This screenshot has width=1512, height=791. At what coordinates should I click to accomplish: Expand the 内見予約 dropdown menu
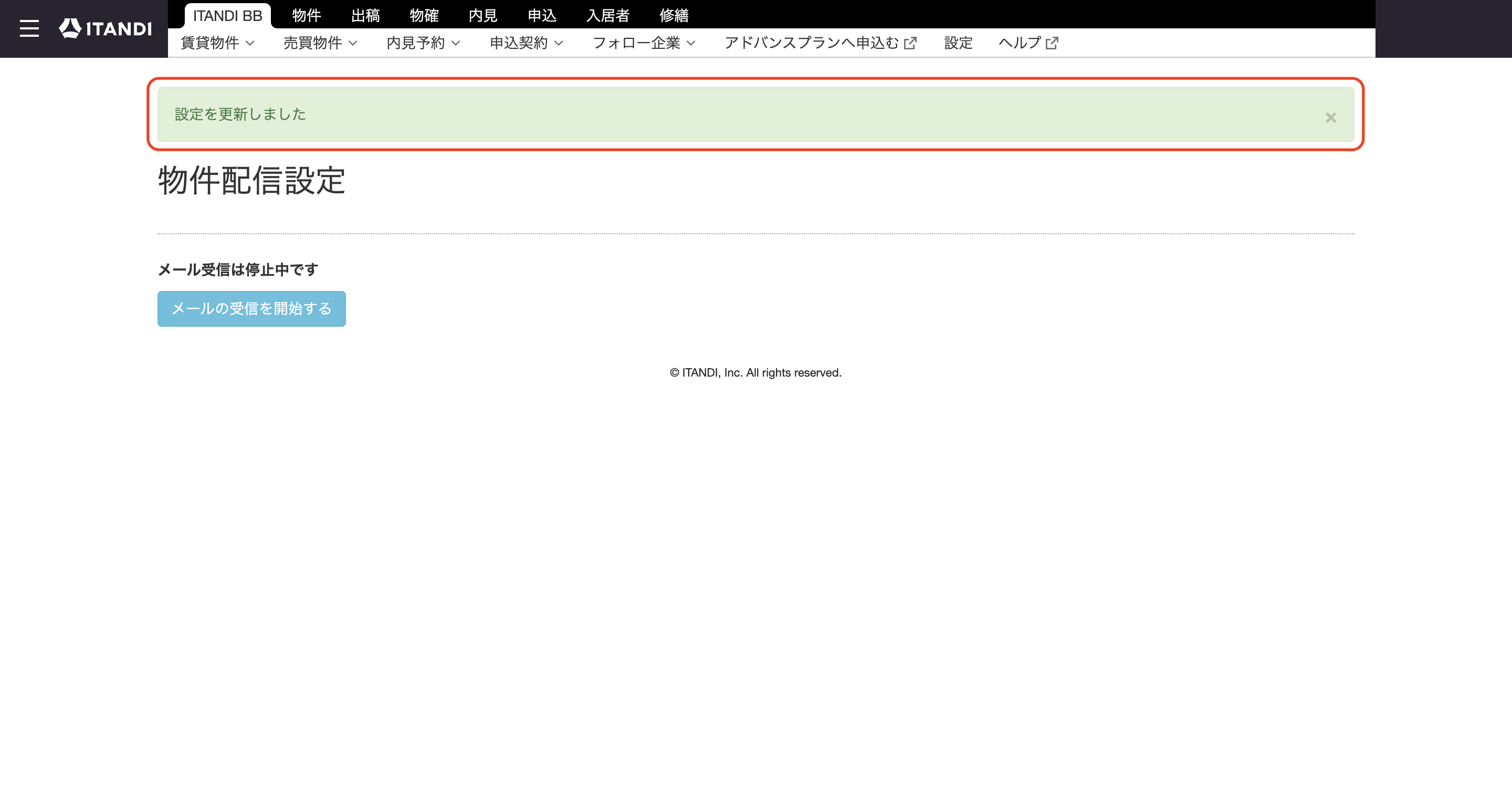pyautogui.click(x=423, y=43)
